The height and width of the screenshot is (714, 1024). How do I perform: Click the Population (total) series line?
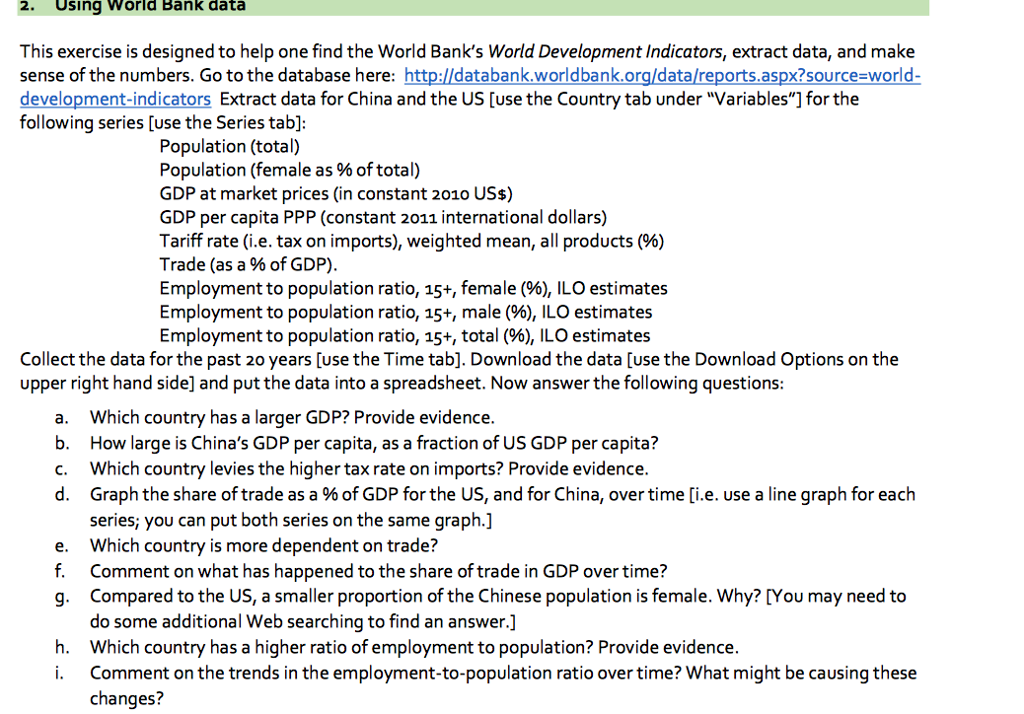tap(229, 146)
